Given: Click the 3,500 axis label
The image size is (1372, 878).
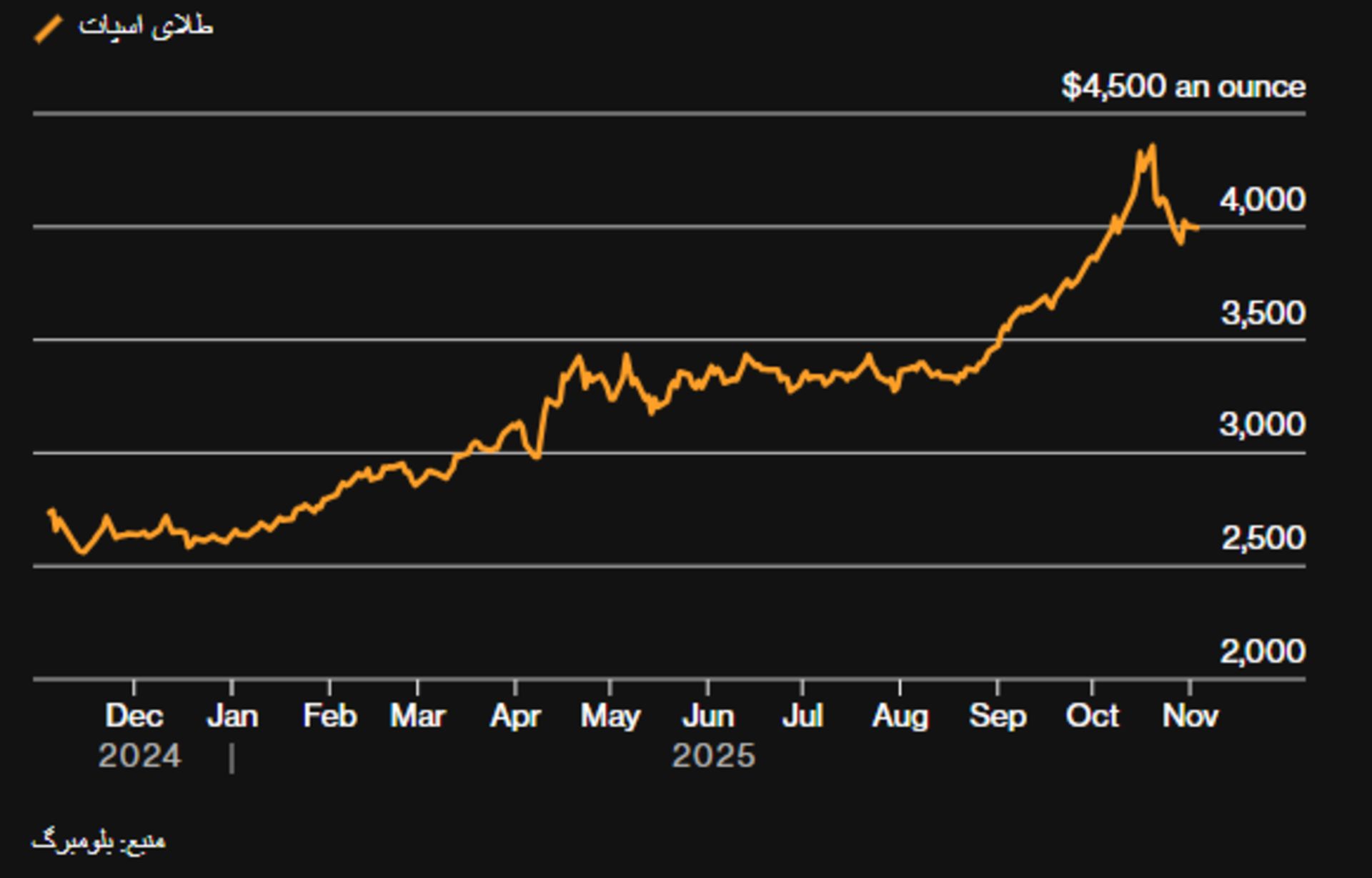Looking at the screenshot, I should point(1263,313).
